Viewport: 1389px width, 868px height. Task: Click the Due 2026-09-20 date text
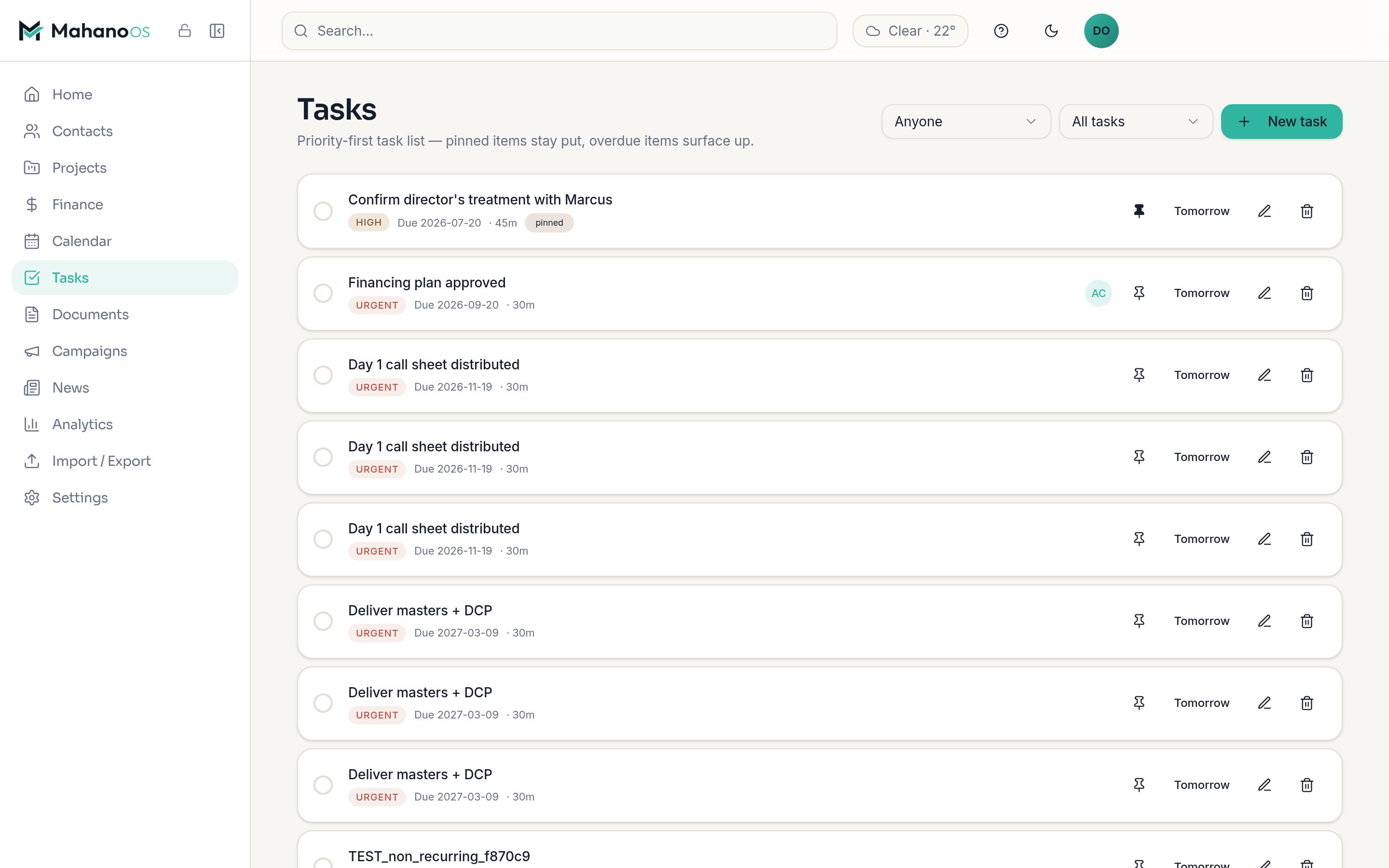456,305
